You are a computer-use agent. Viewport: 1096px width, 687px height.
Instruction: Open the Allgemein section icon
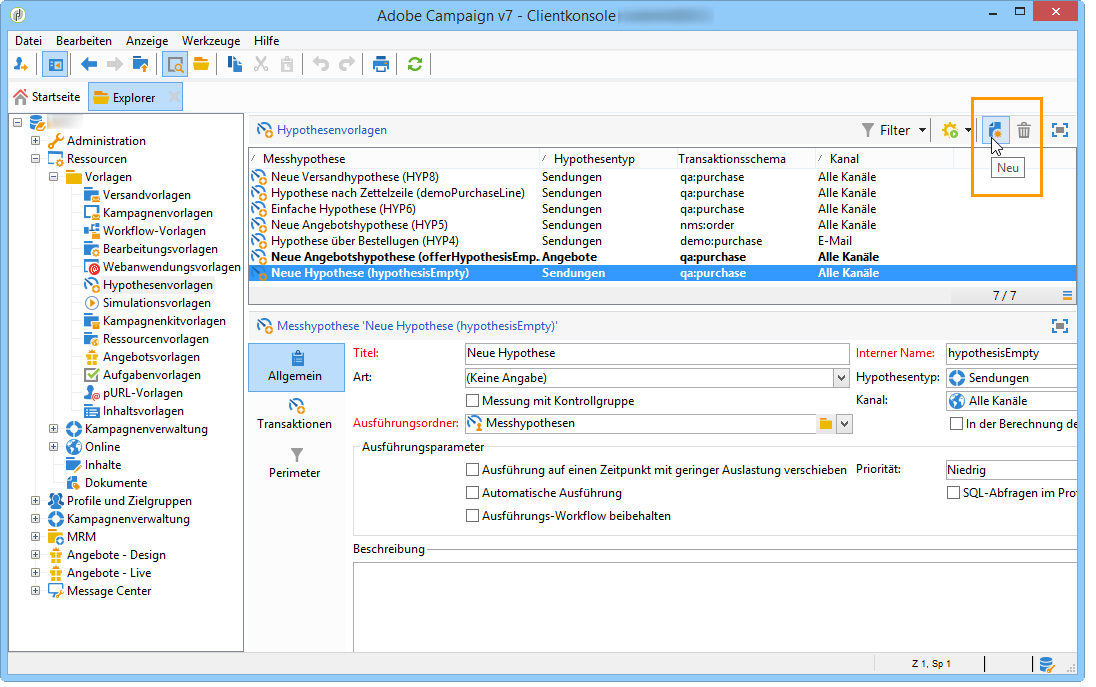[297, 358]
